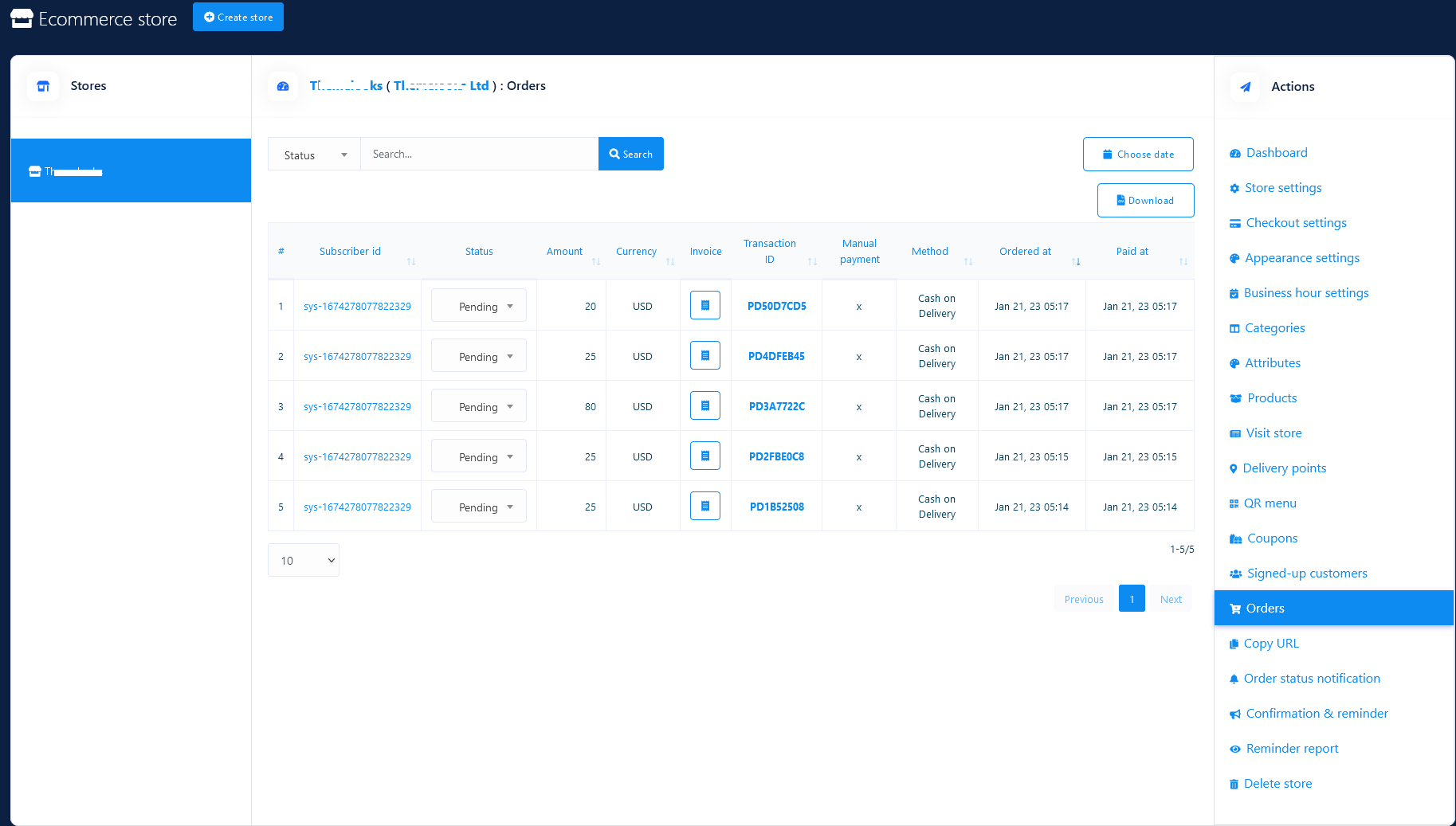Expand Pending status dropdown in row 1
1456x826 pixels.
pyautogui.click(x=479, y=307)
